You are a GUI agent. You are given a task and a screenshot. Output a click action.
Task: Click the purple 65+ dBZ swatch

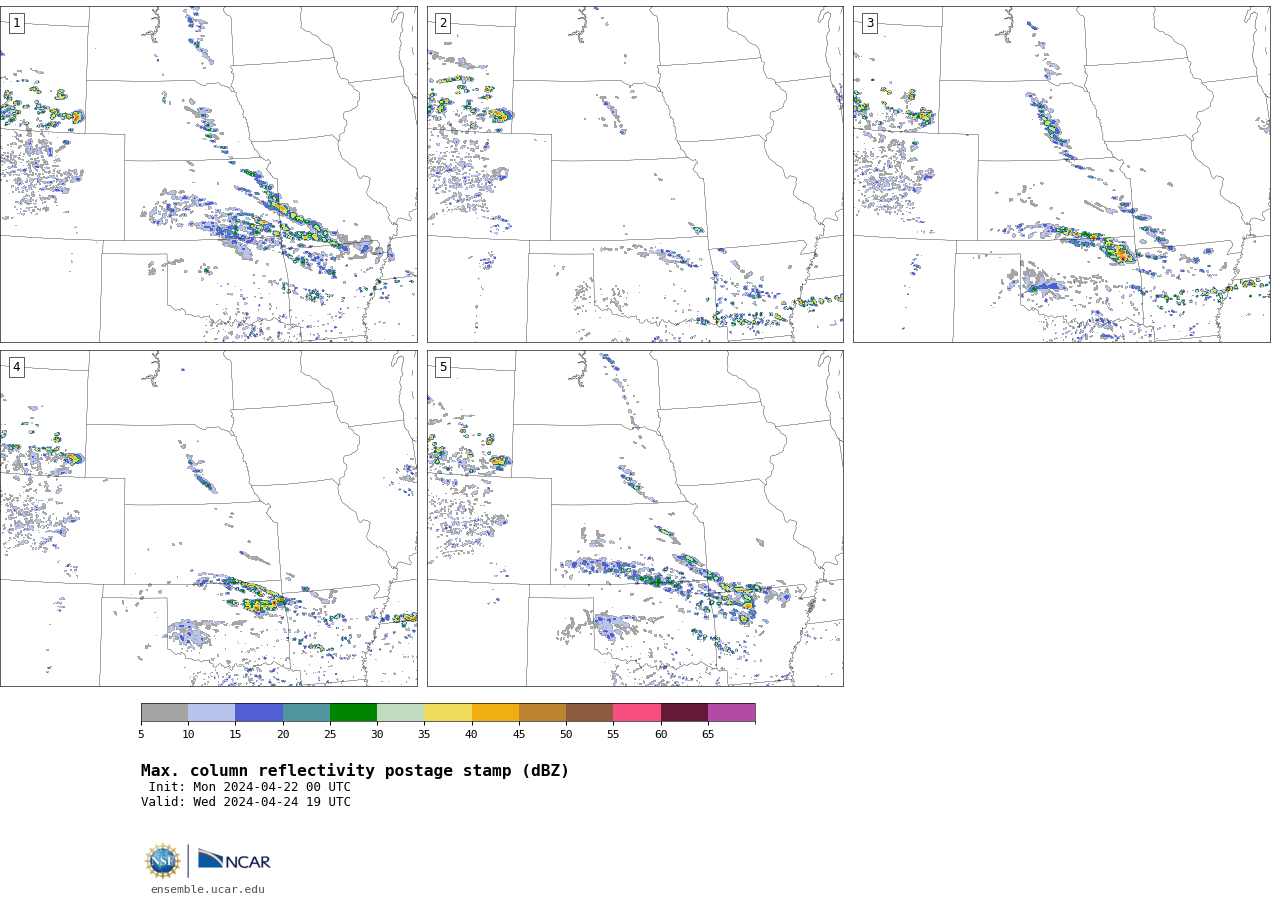pyautogui.click(x=731, y=712)
